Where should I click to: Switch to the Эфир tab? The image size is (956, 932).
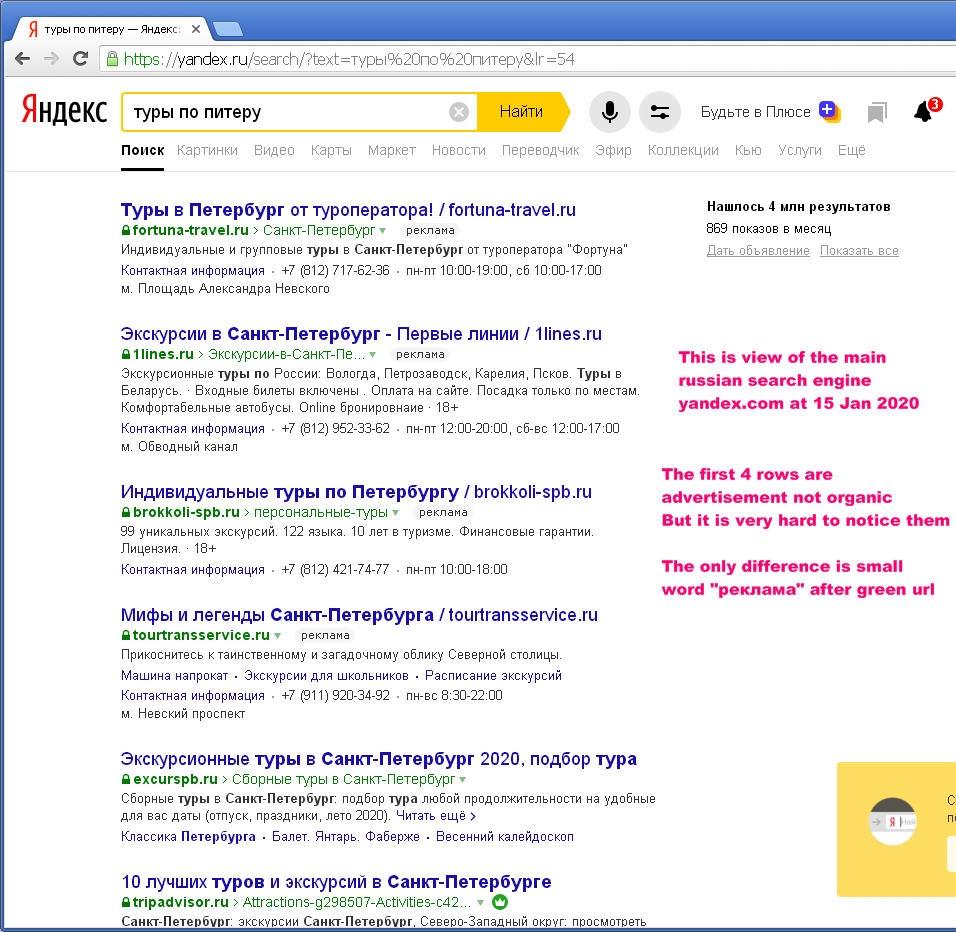pyautogui.click(x=613, y=150)
